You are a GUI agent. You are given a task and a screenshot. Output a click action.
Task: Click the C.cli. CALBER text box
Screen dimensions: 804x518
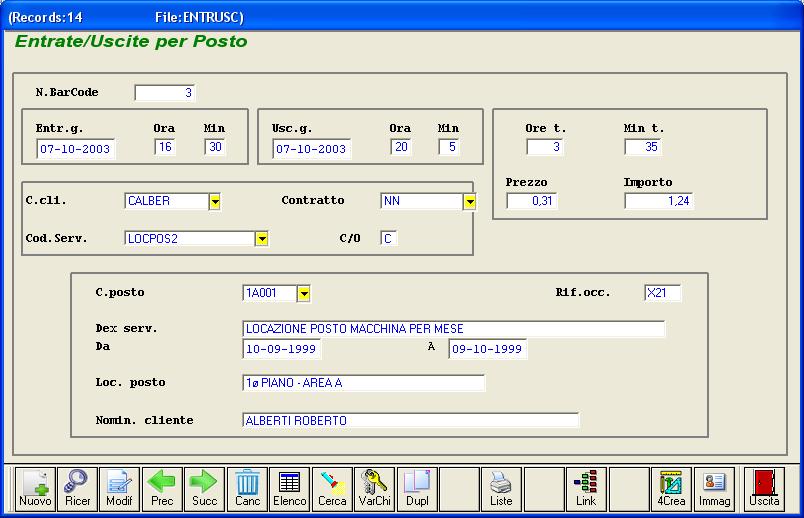tap(167, 201)
